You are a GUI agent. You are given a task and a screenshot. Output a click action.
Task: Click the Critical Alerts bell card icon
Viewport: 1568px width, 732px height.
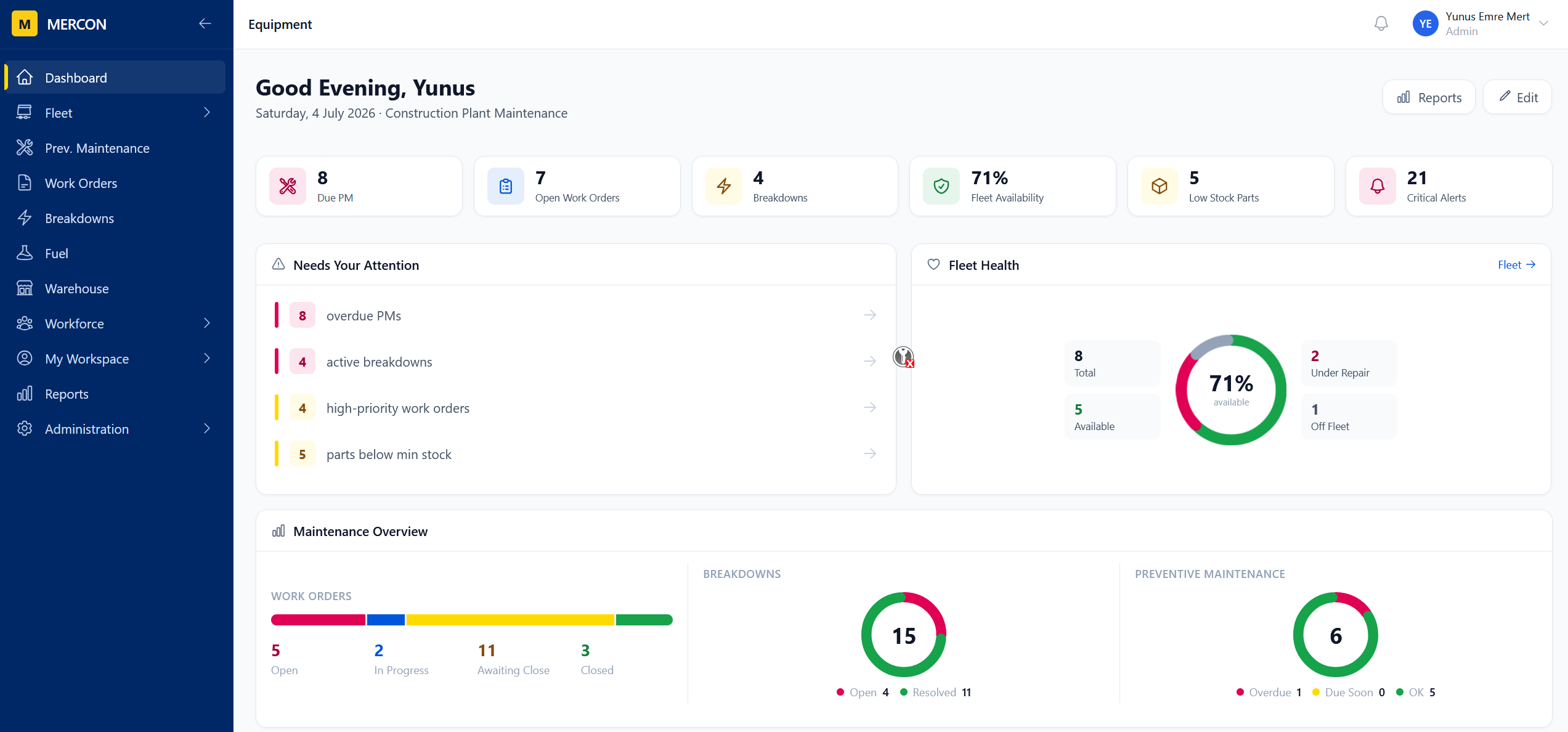1378,186
